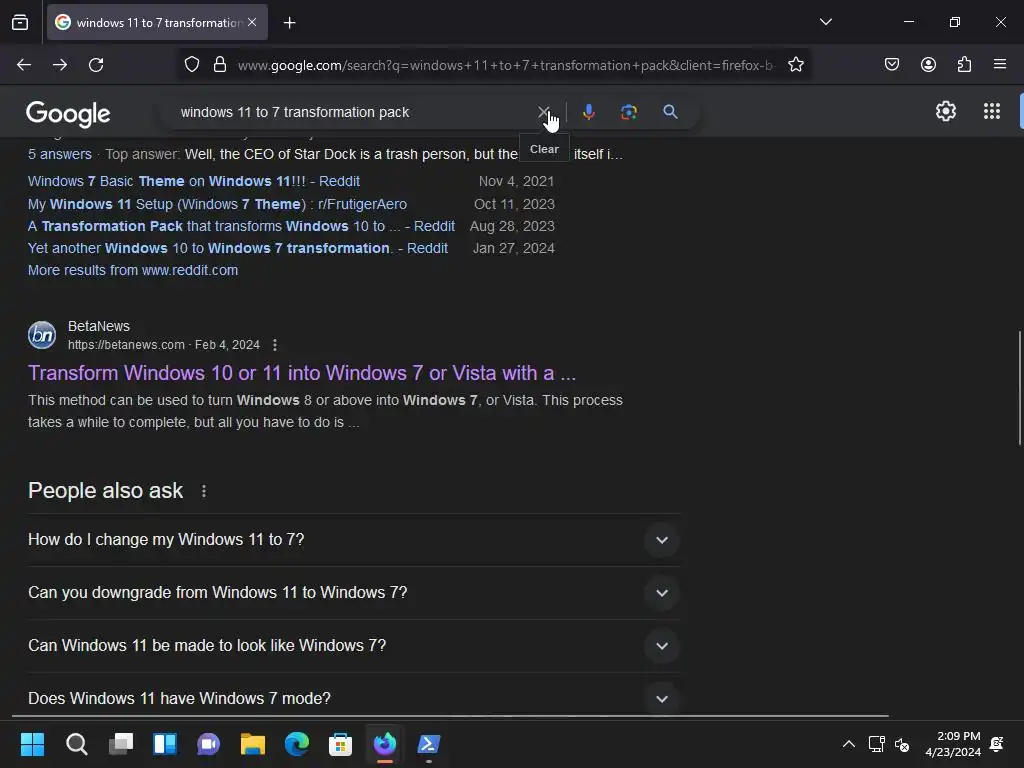Submit search with magnifier icon
The width and height of the screenshot is (1024, 768).
pos(670,112)
